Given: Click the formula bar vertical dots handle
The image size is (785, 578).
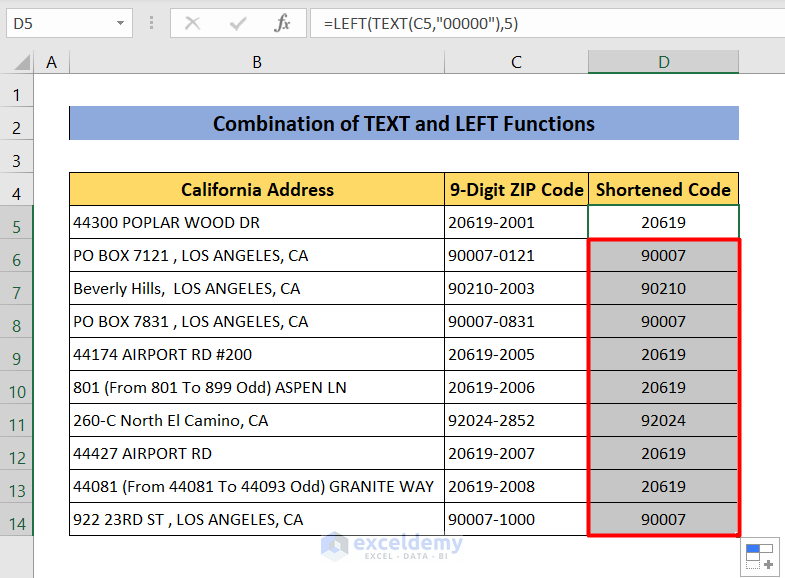Looking at the screenshot, I should (151, 23).
